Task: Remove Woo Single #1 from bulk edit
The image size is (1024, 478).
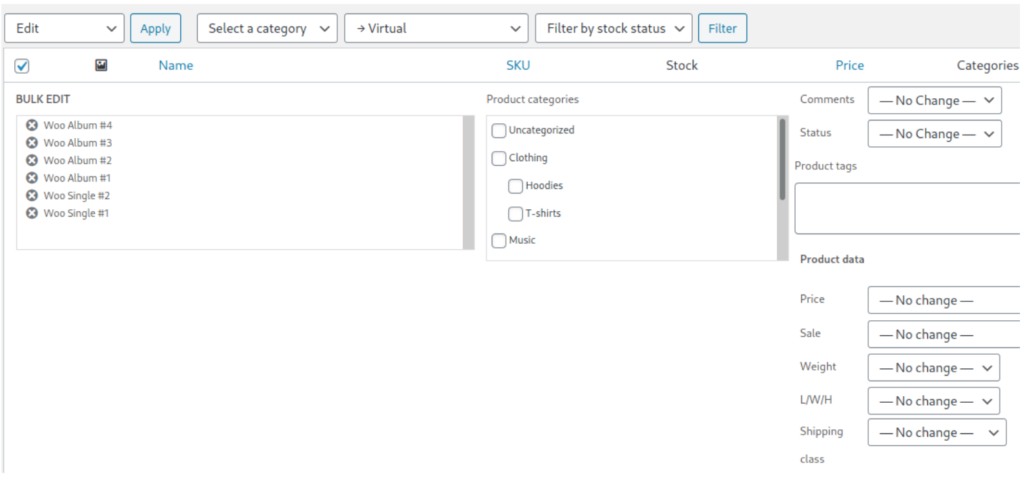Action: coord(31,213)
